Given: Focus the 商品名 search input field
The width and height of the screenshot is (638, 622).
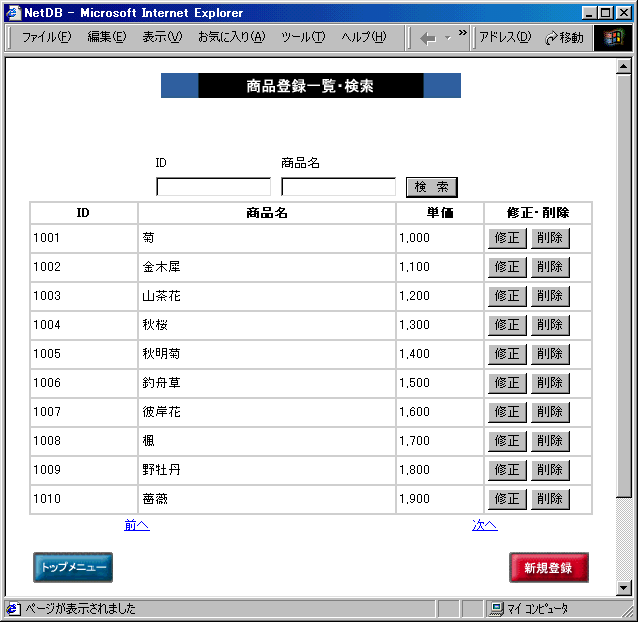Looking at the screenshot, I should pyautogui.click(x=339, y=187).
